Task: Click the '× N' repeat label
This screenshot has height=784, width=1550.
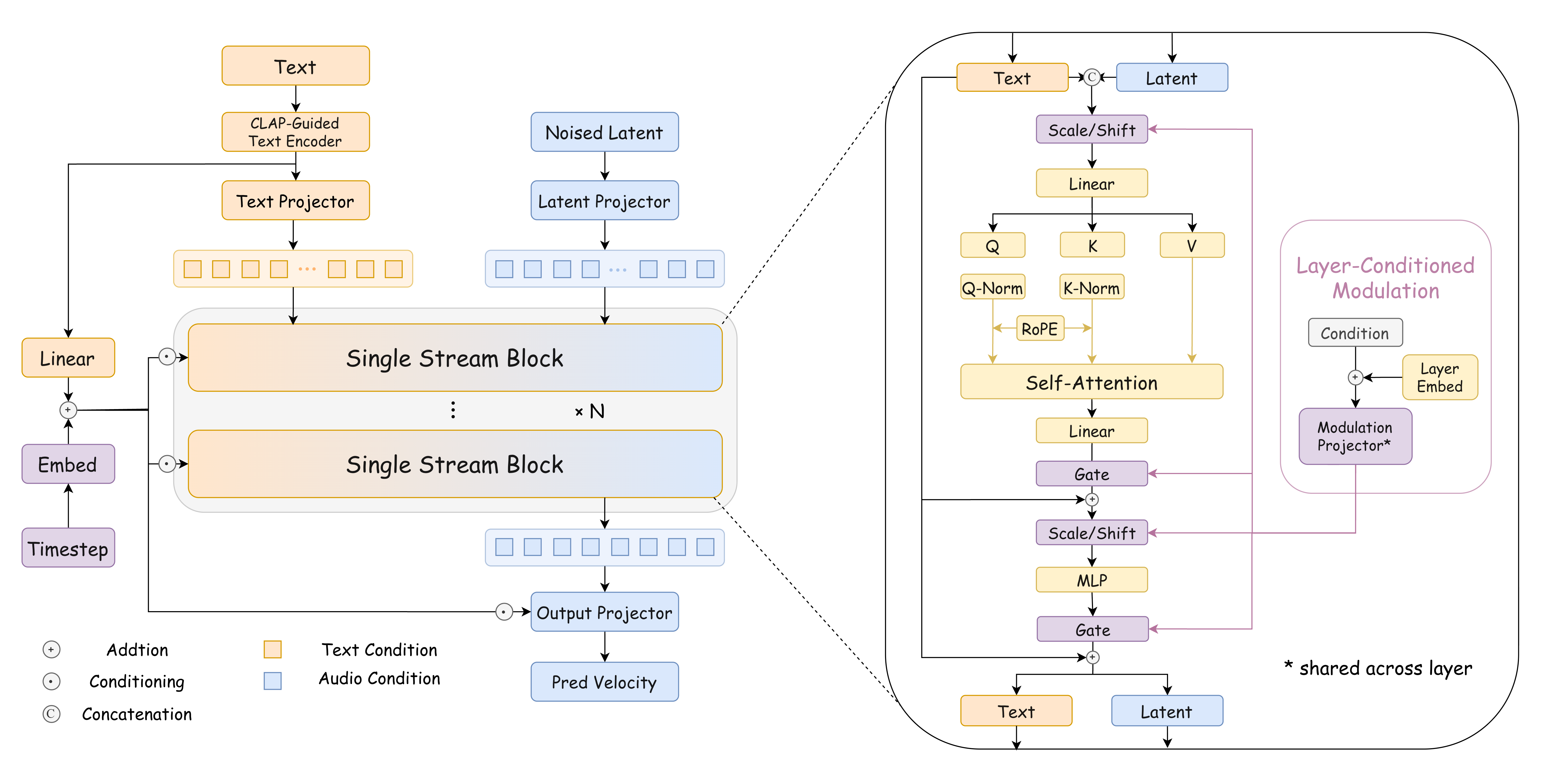Action: (x=590, y=411)
